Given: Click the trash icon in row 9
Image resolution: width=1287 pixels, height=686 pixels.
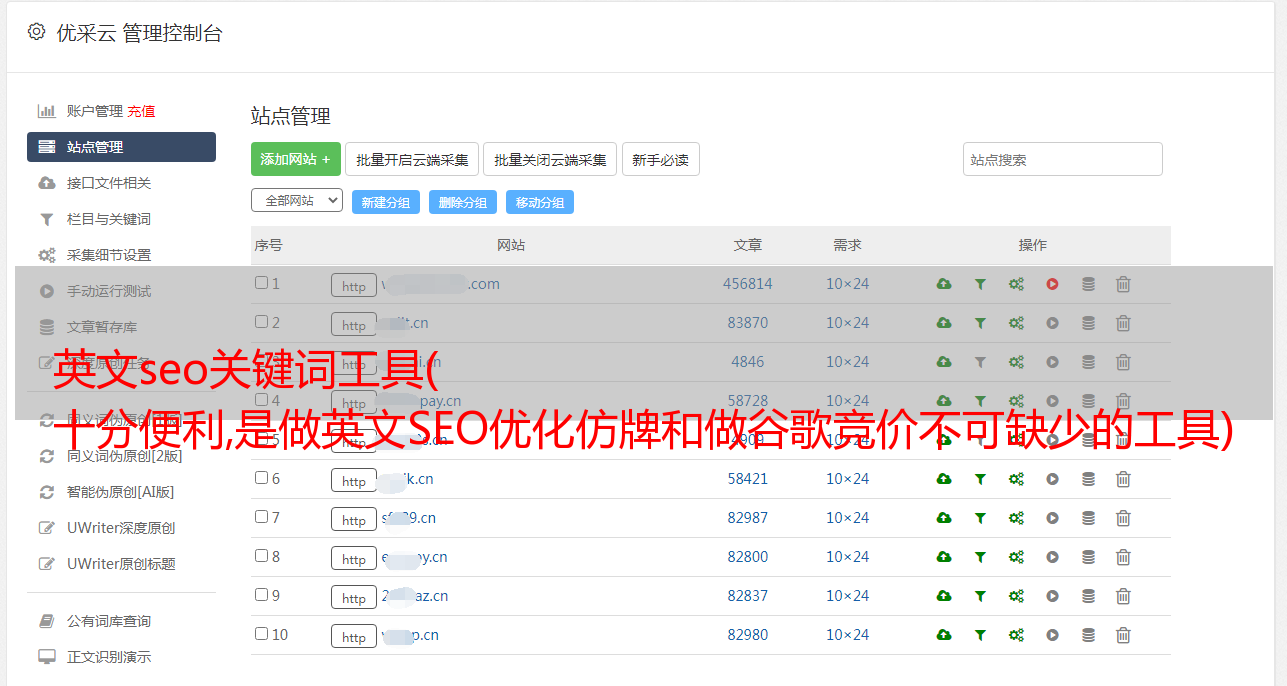Looking at the screenshot, I should (x=1123, y=596).
